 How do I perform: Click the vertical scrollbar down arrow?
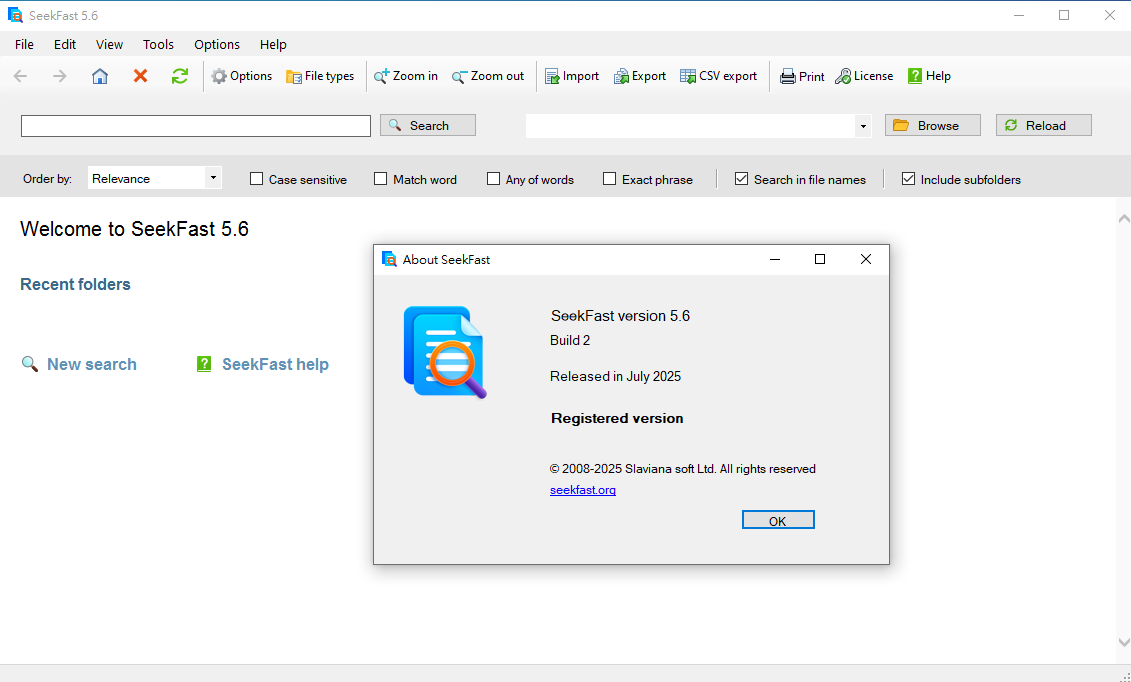coord(1123,642)
